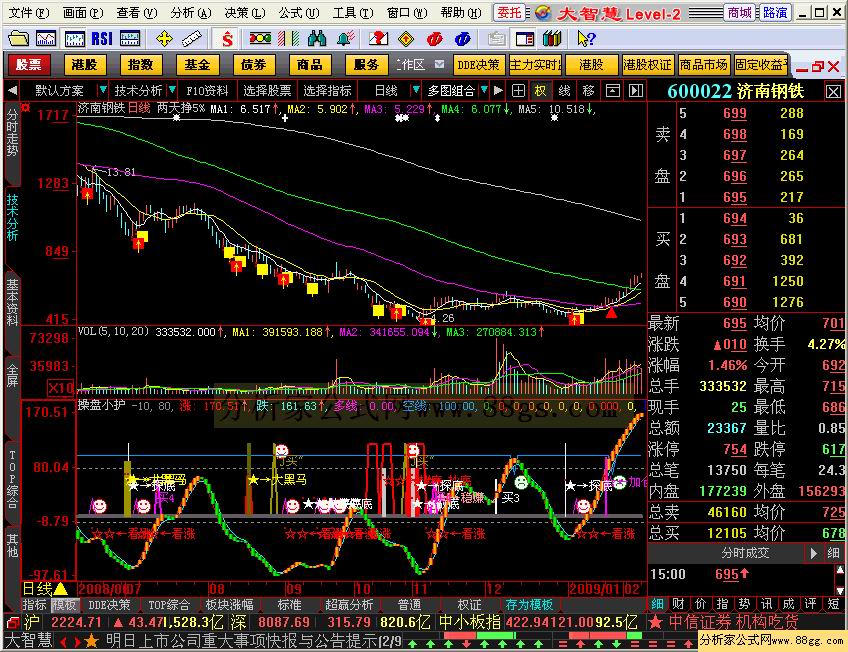Image resolution: width=848 pixels, height=652 pixels.
Task: Open the 分析(A) menu
Action: coord(191,12)
